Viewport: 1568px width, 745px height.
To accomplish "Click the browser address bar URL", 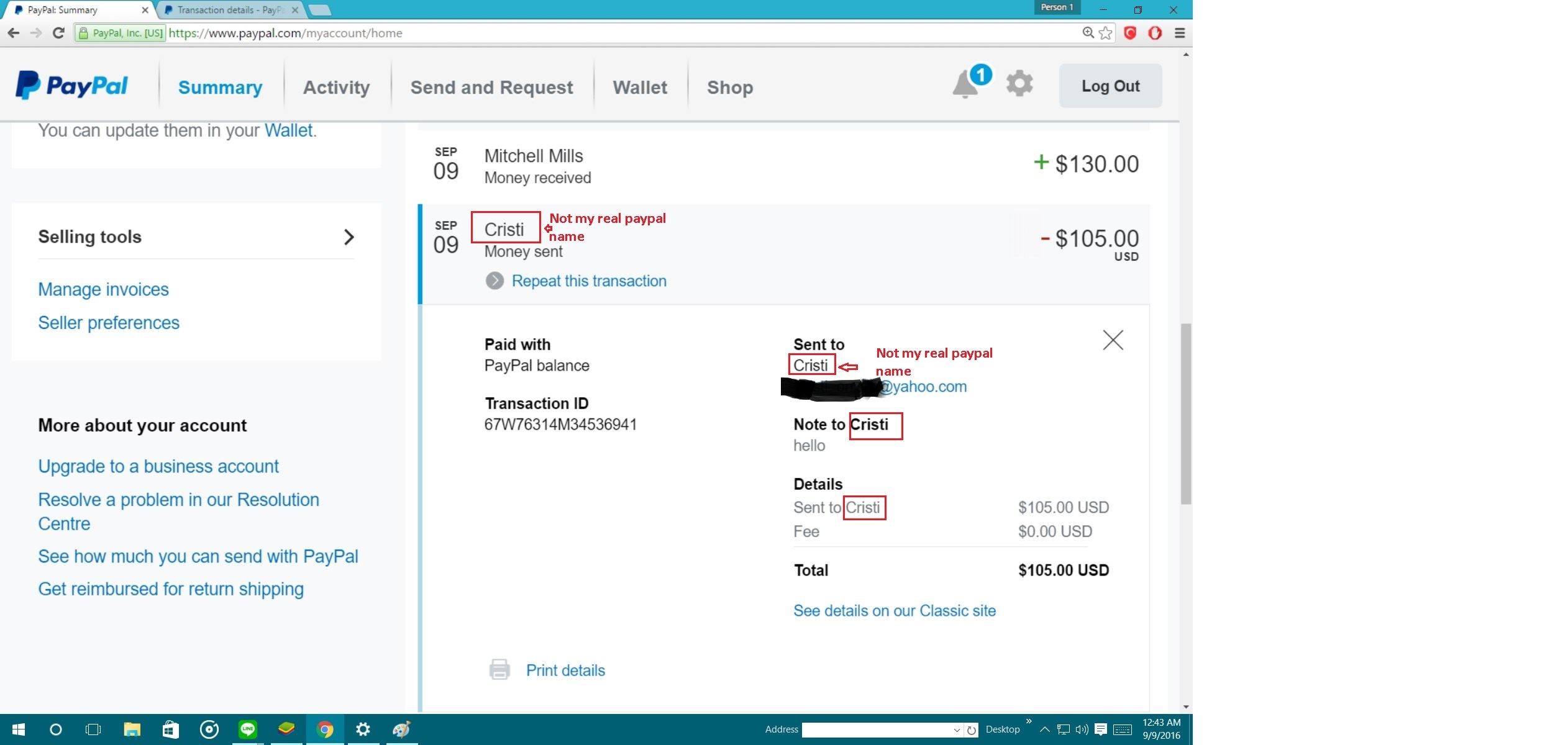I will pyautogui.click(x=286, y=33).
